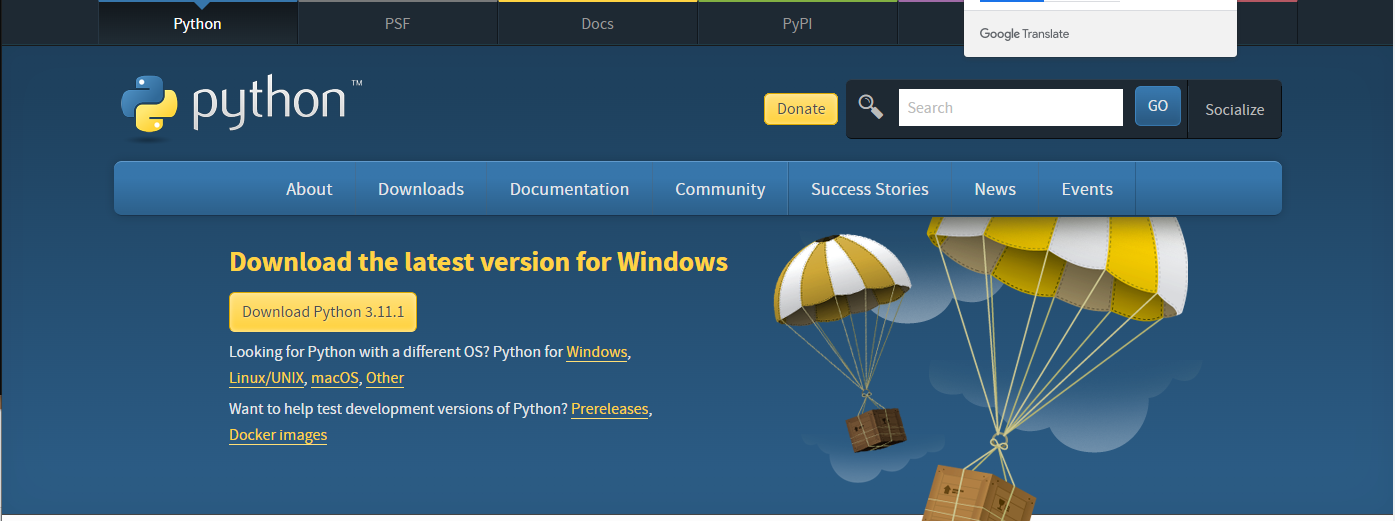Click Download Python 3.11.1 button
The width and height of the screenshot is (1395, 521).
coord(323,312)
